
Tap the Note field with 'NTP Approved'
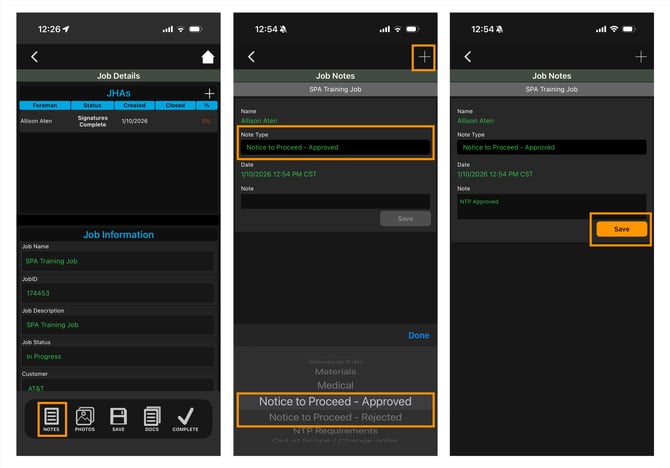[551, 203]
